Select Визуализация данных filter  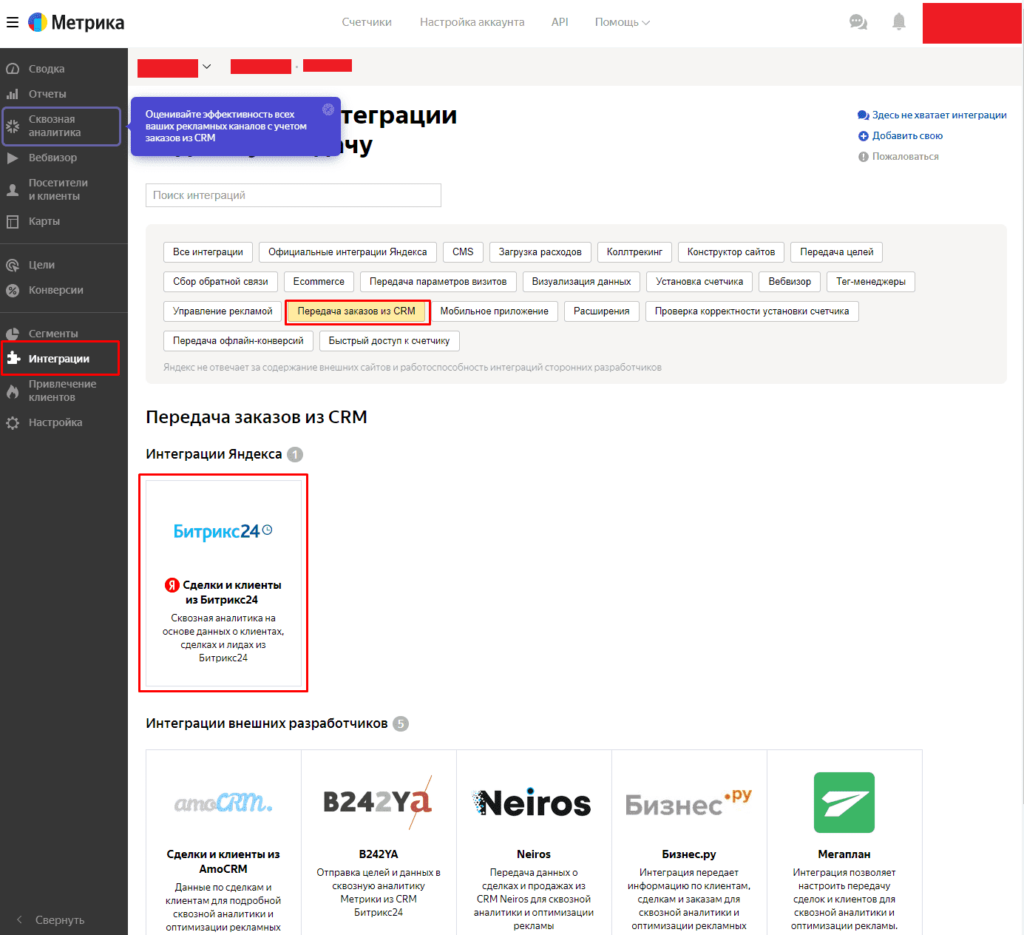point(581,281)
